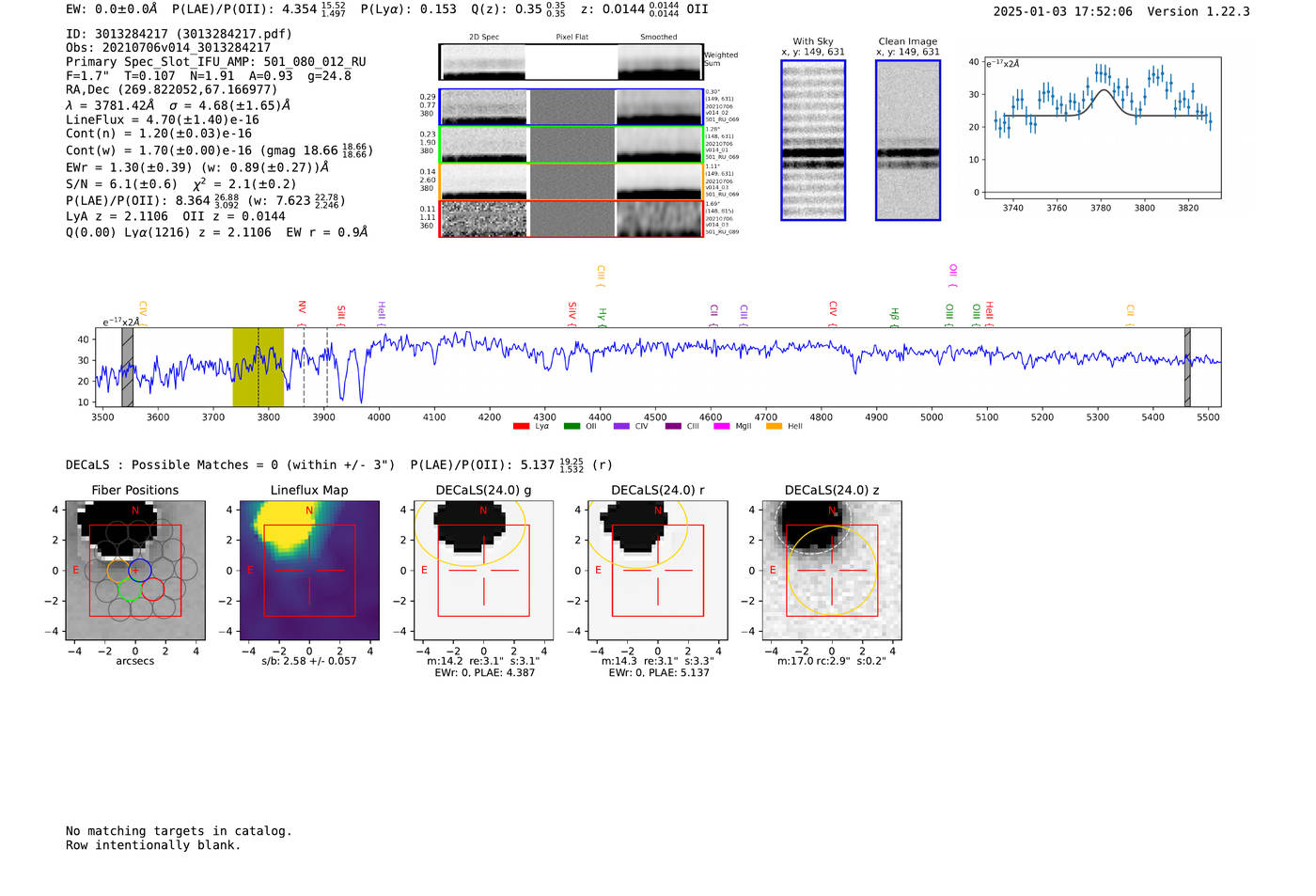
Task: Click the red Lyα legend swatch
Action: click(x=521, y=427)
